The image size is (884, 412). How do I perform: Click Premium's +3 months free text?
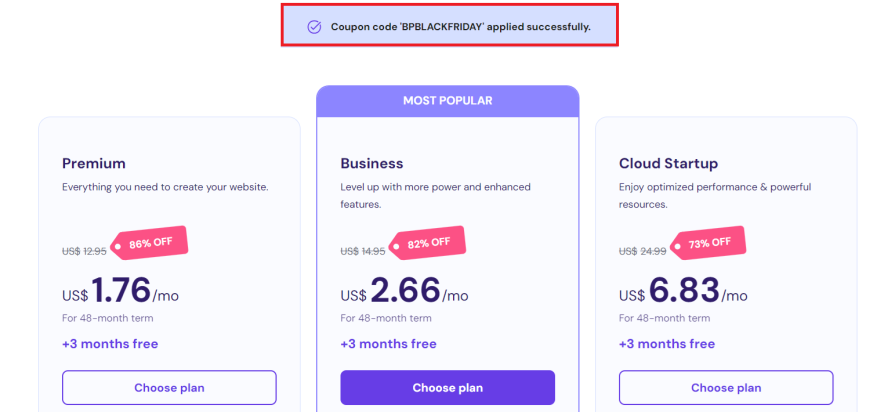click(110, 344)
